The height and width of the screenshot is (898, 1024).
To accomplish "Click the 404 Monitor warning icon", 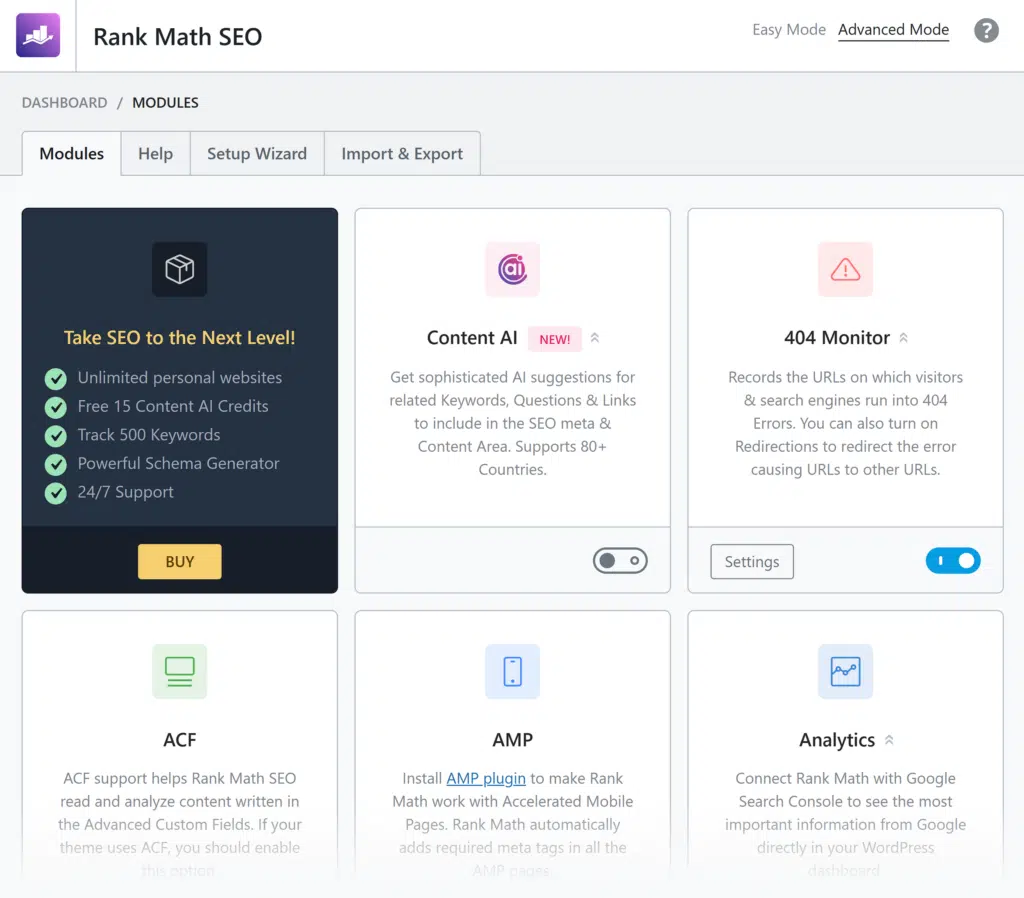I will tap(845, 269).
